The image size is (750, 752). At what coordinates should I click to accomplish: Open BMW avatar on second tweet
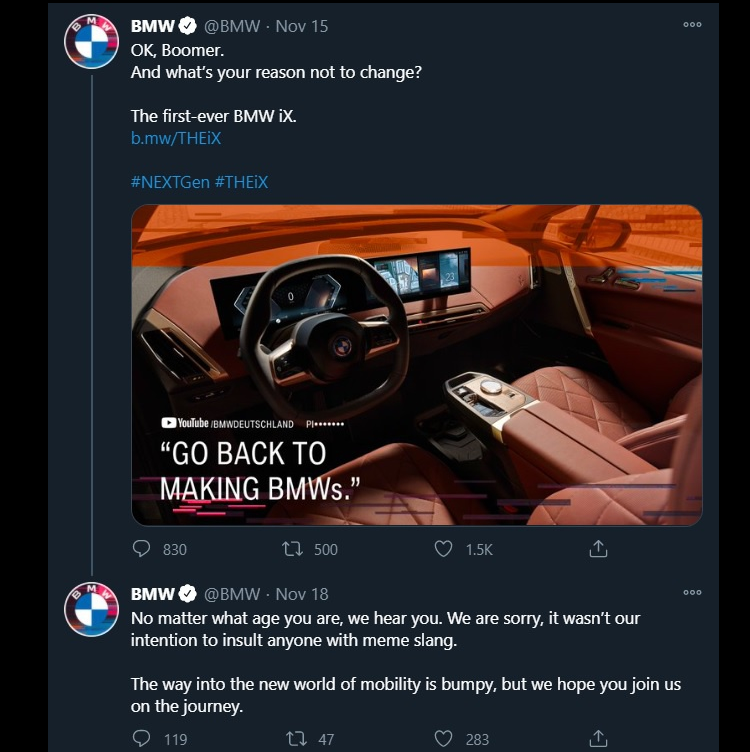click(x=92, y=609)
